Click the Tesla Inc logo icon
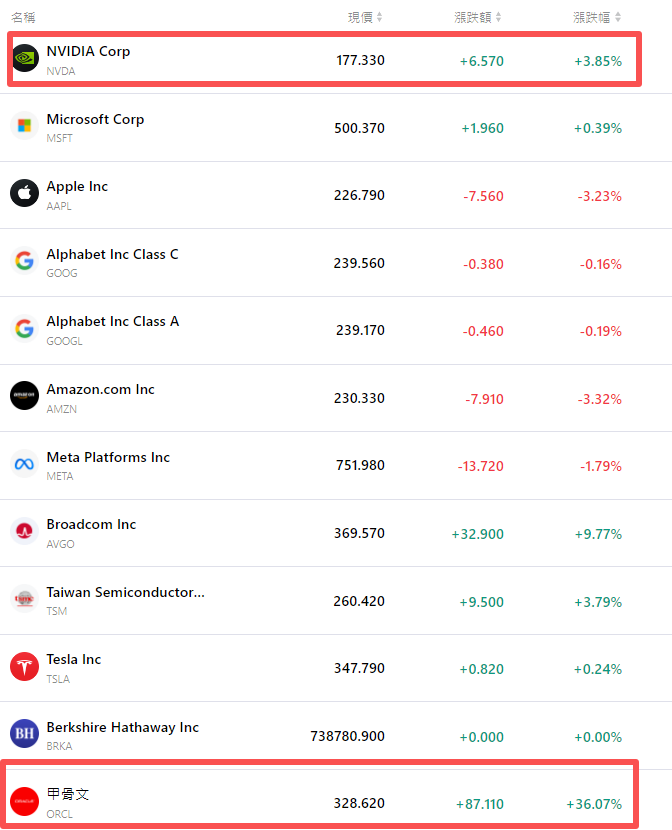 pos(25,666)
